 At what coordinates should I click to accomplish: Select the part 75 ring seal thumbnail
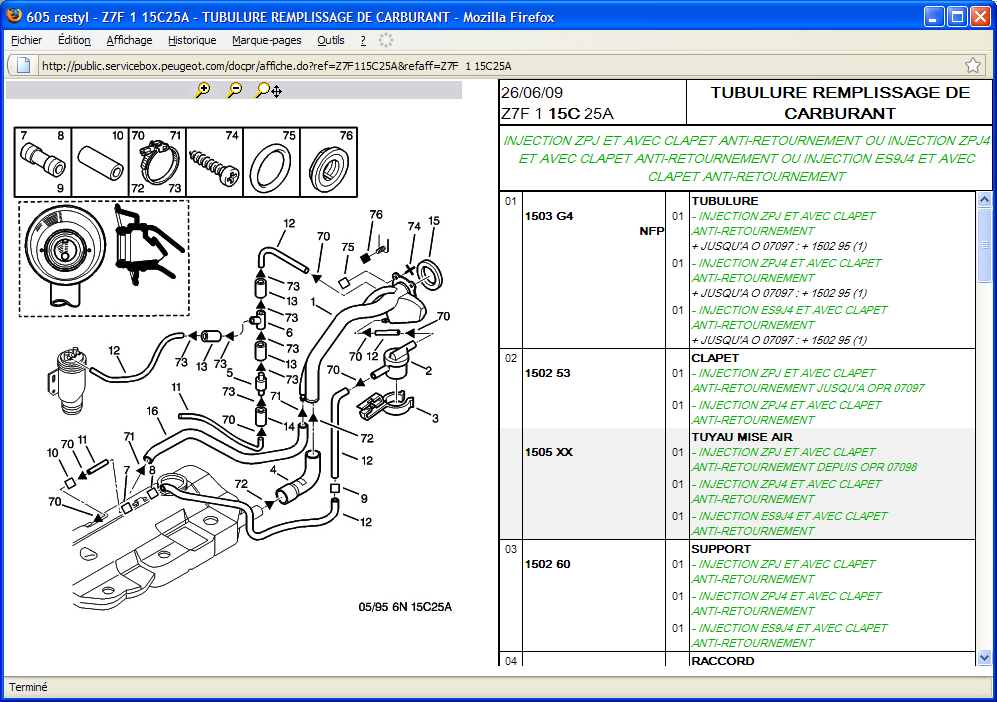[x=271, y=161]
